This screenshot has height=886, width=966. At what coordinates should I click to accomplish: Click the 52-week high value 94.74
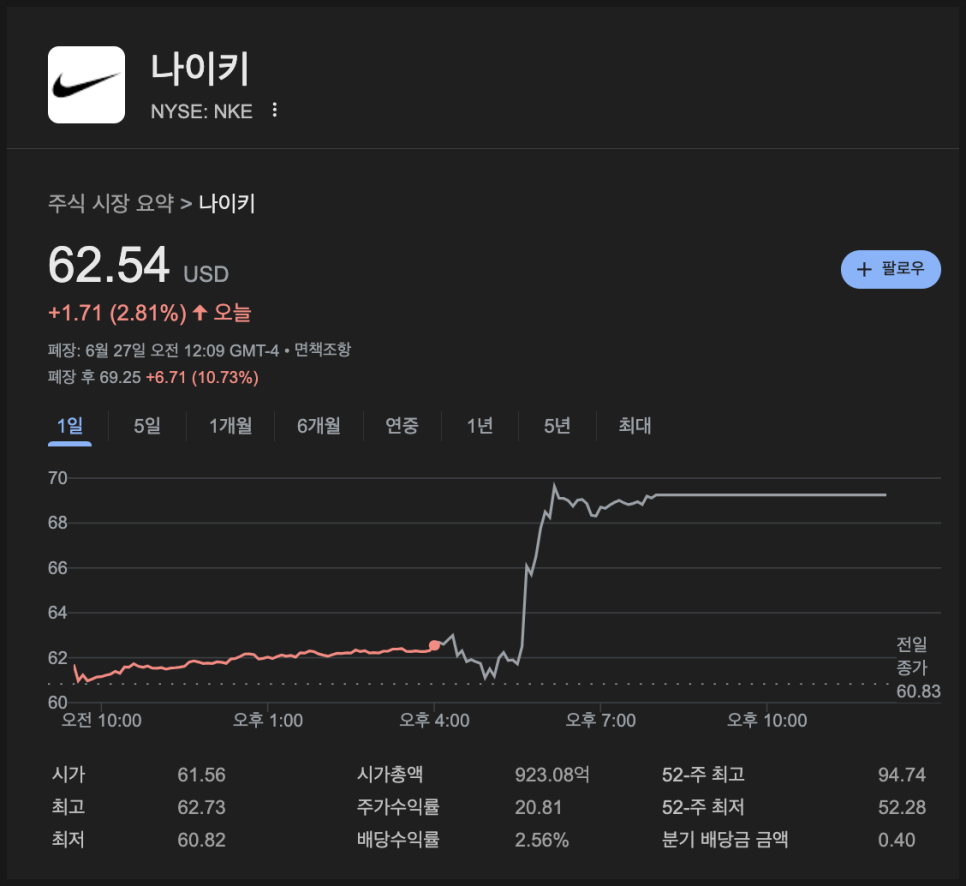click(x=902, y=775)
